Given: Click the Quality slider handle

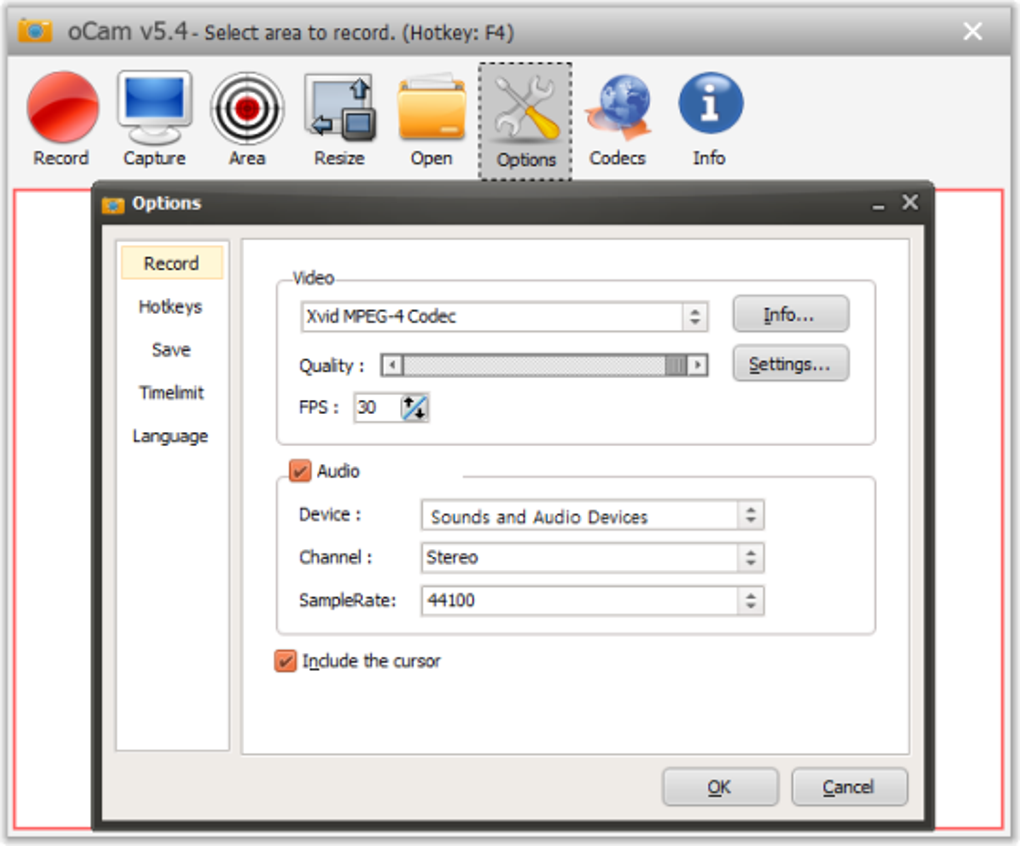Looking at the screenshot, I should (x=676, y=365).
